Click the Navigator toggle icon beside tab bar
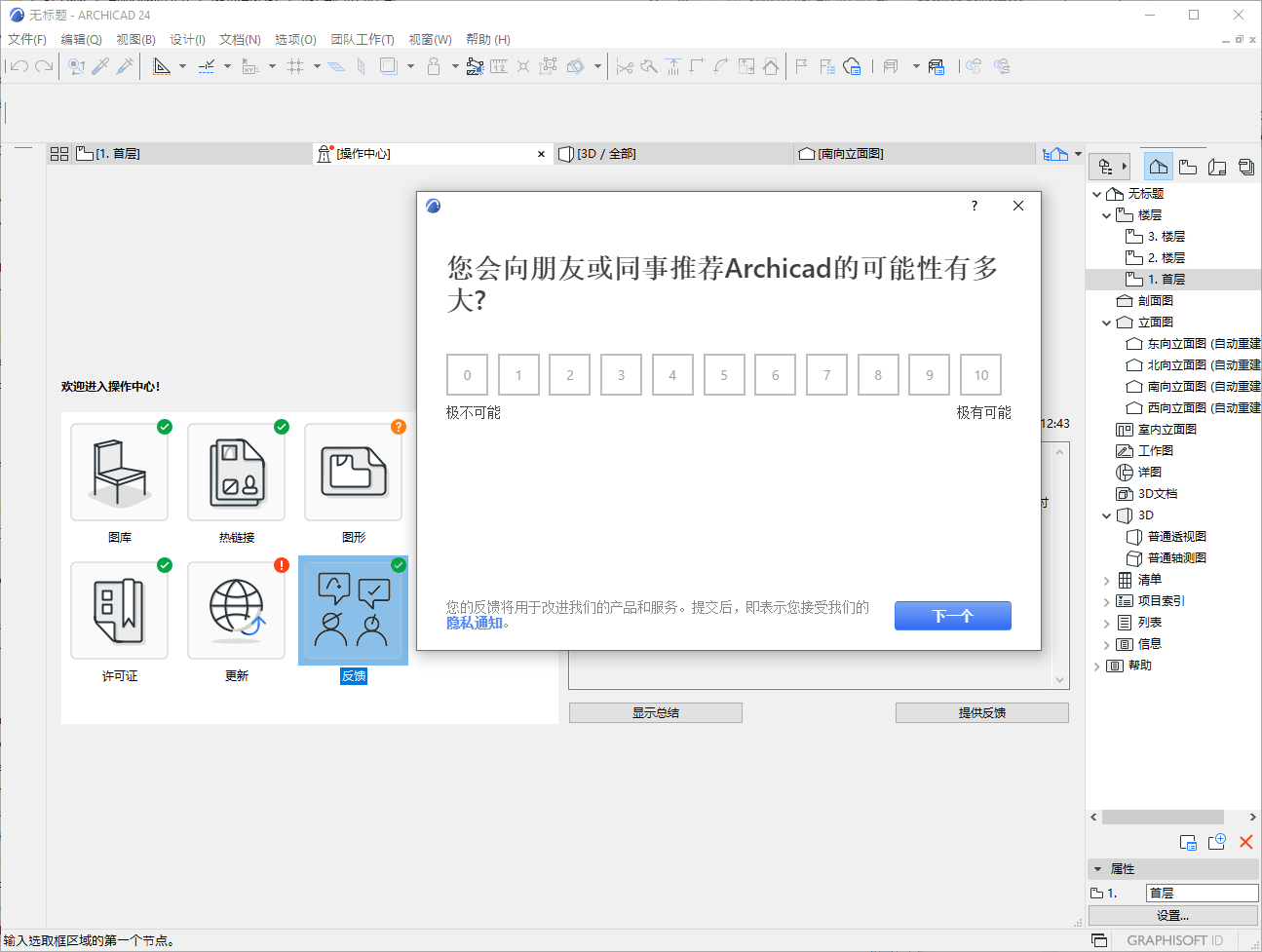 click(x=1055, y=154)
